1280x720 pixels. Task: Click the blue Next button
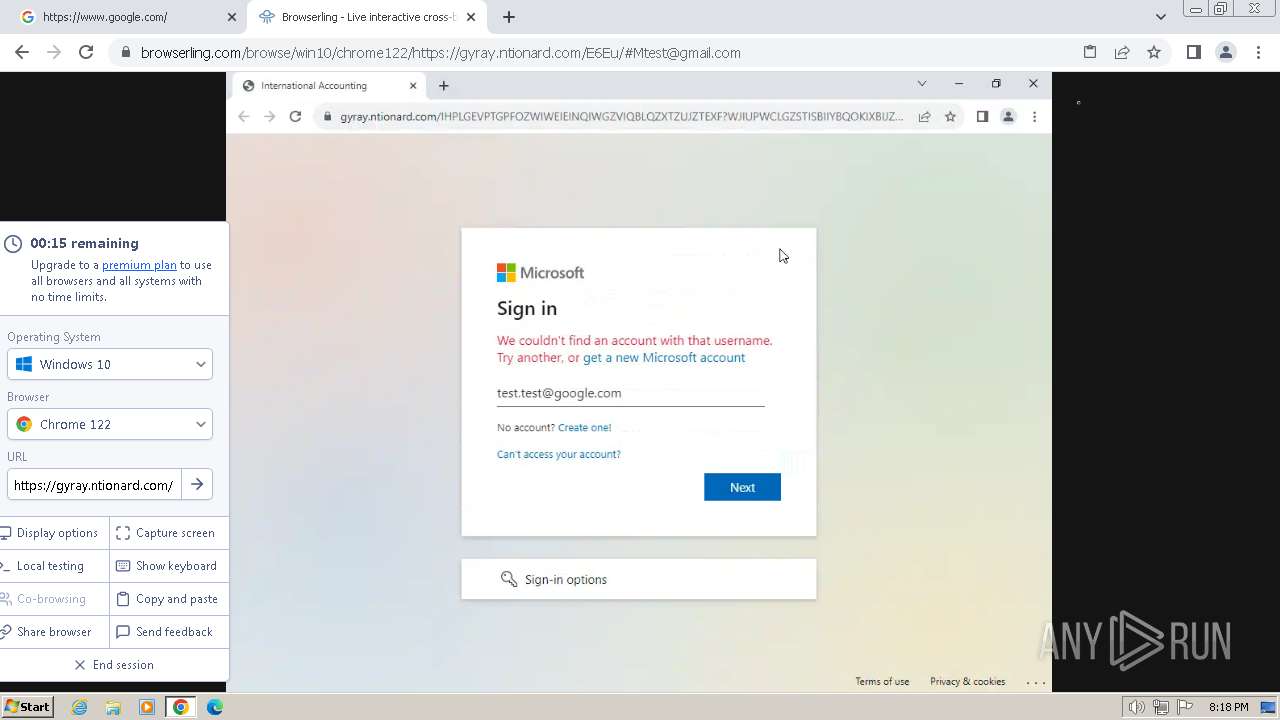coord(742,487)
